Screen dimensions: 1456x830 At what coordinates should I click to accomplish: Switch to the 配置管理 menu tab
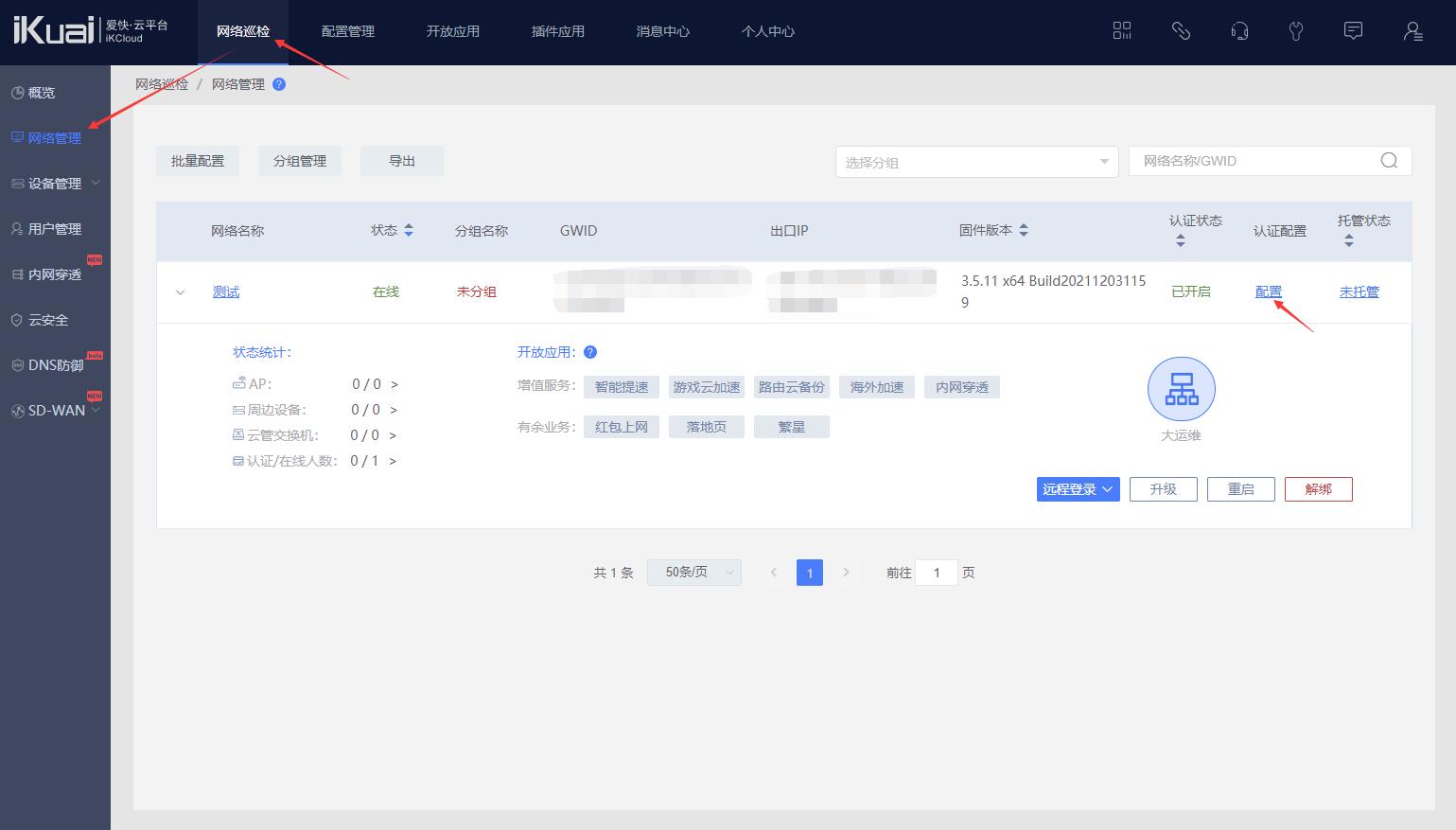tap(347, 31)
